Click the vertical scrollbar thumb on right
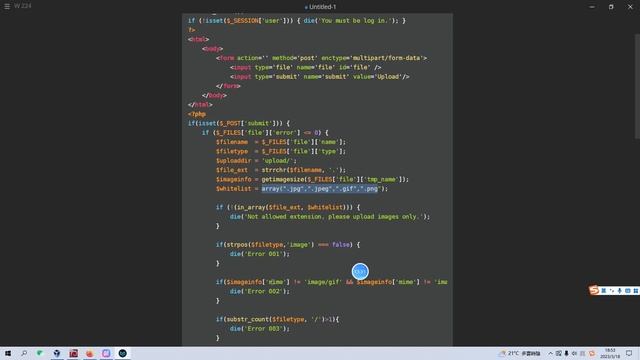This screenshot has width=640, height=360. pos(637,87)
